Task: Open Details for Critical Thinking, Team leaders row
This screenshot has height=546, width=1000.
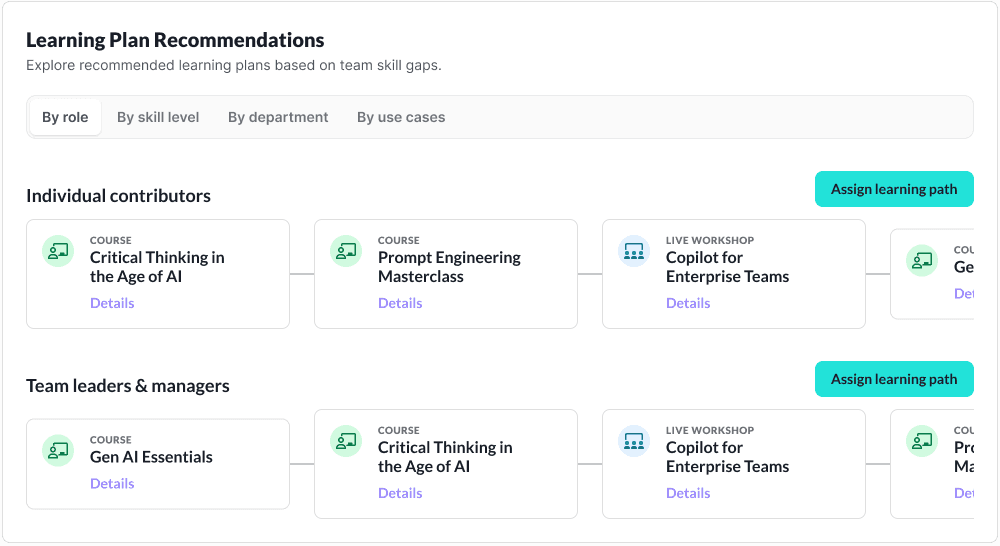Action: click(x=400, y=493)
